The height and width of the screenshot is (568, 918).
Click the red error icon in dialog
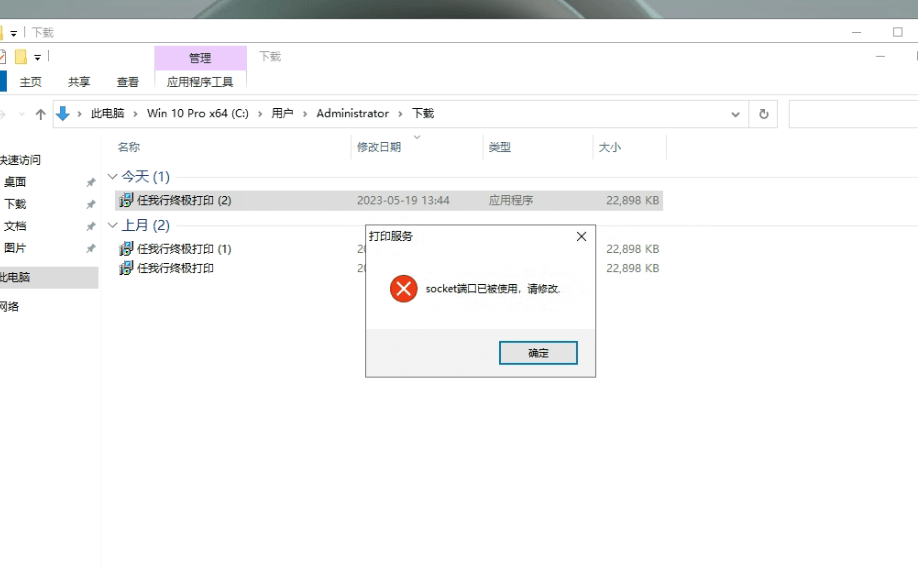pyautogui.click(x=403, y=289)
